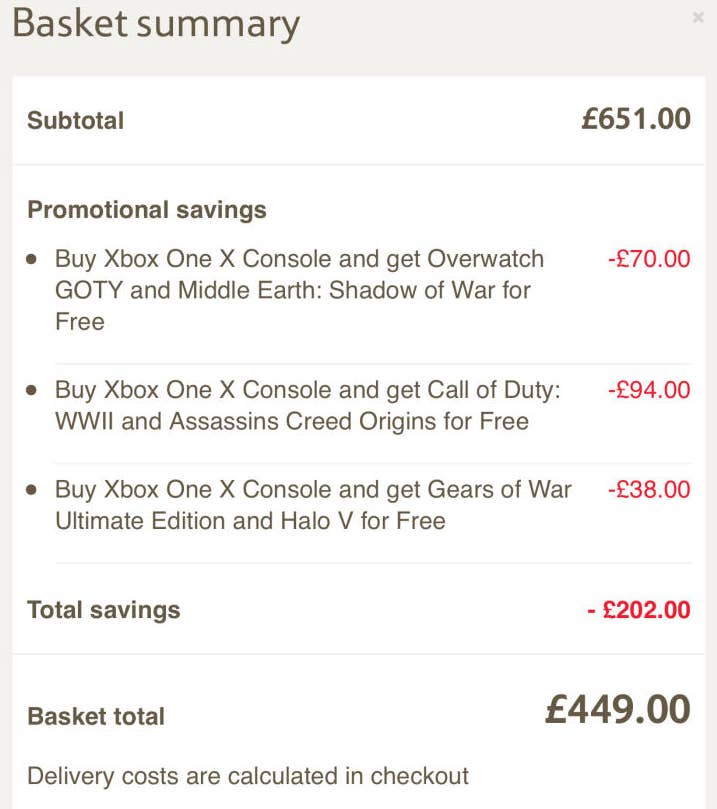Click the bullet beside the Overwatch promotion
Image resolution: width=717 pixels, height=809 pixels.
coord(32,259)
